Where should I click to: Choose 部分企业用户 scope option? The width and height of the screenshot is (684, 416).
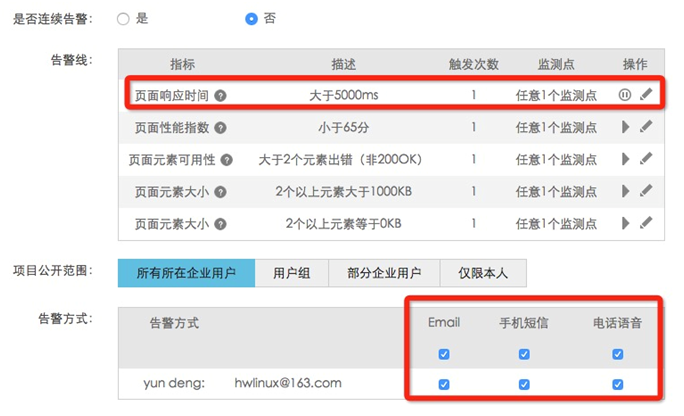click(x=385, y=272)
